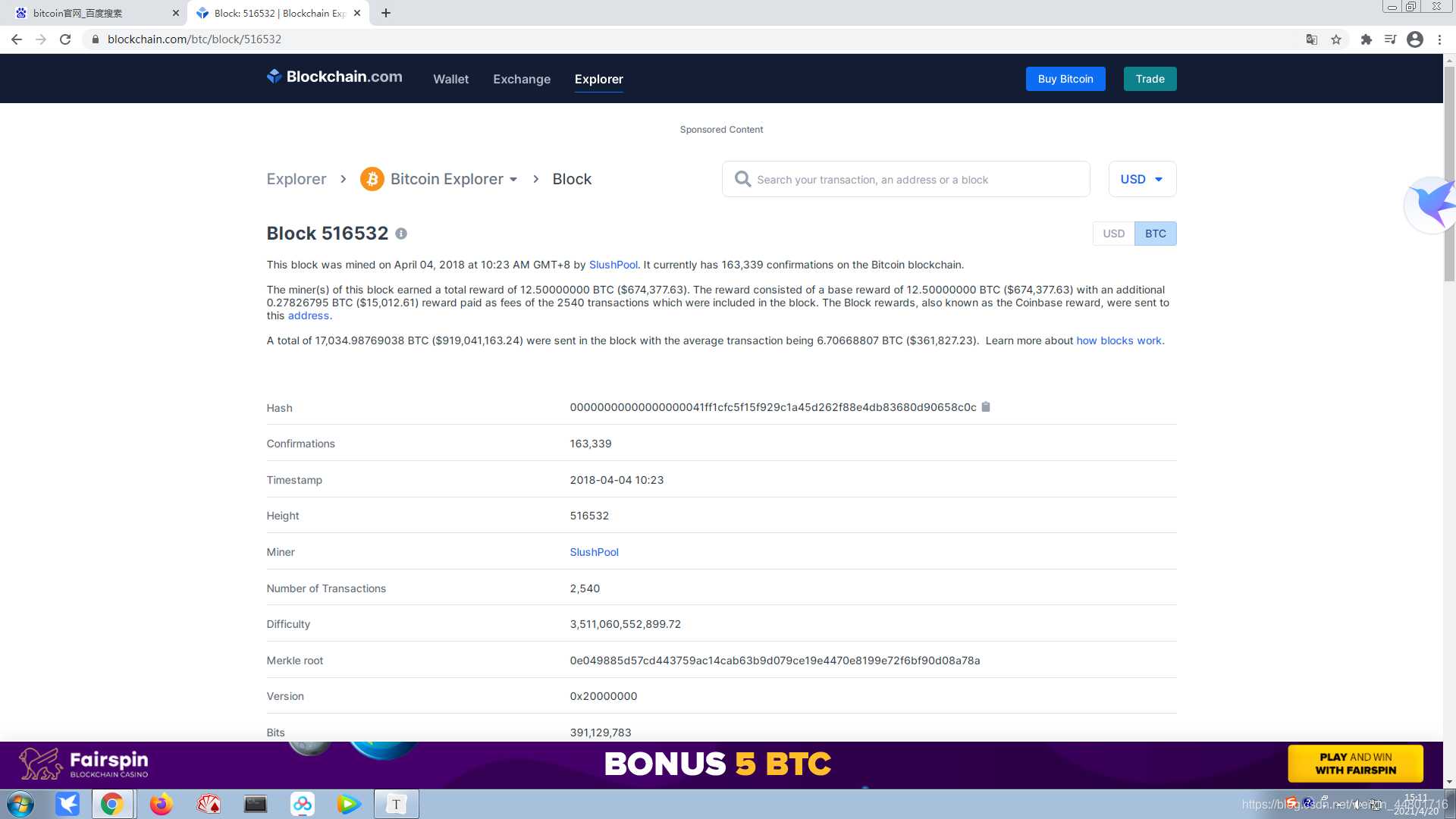The width and height of the screenshot is (1456, 819).
Task: Open the Explorer menu item
Action: point(599,79)
